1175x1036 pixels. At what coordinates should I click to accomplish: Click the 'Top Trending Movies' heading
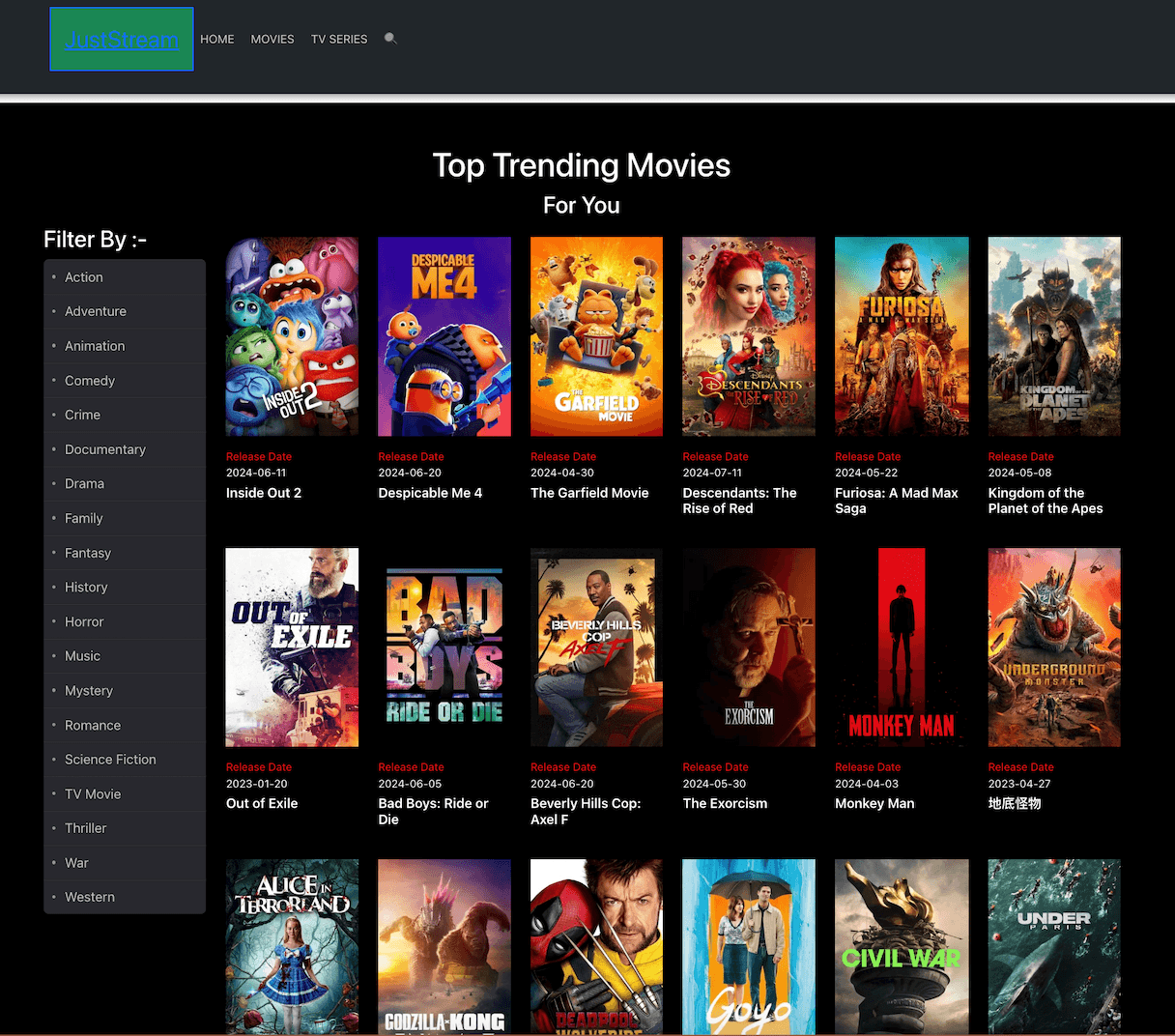pos(582,165)
